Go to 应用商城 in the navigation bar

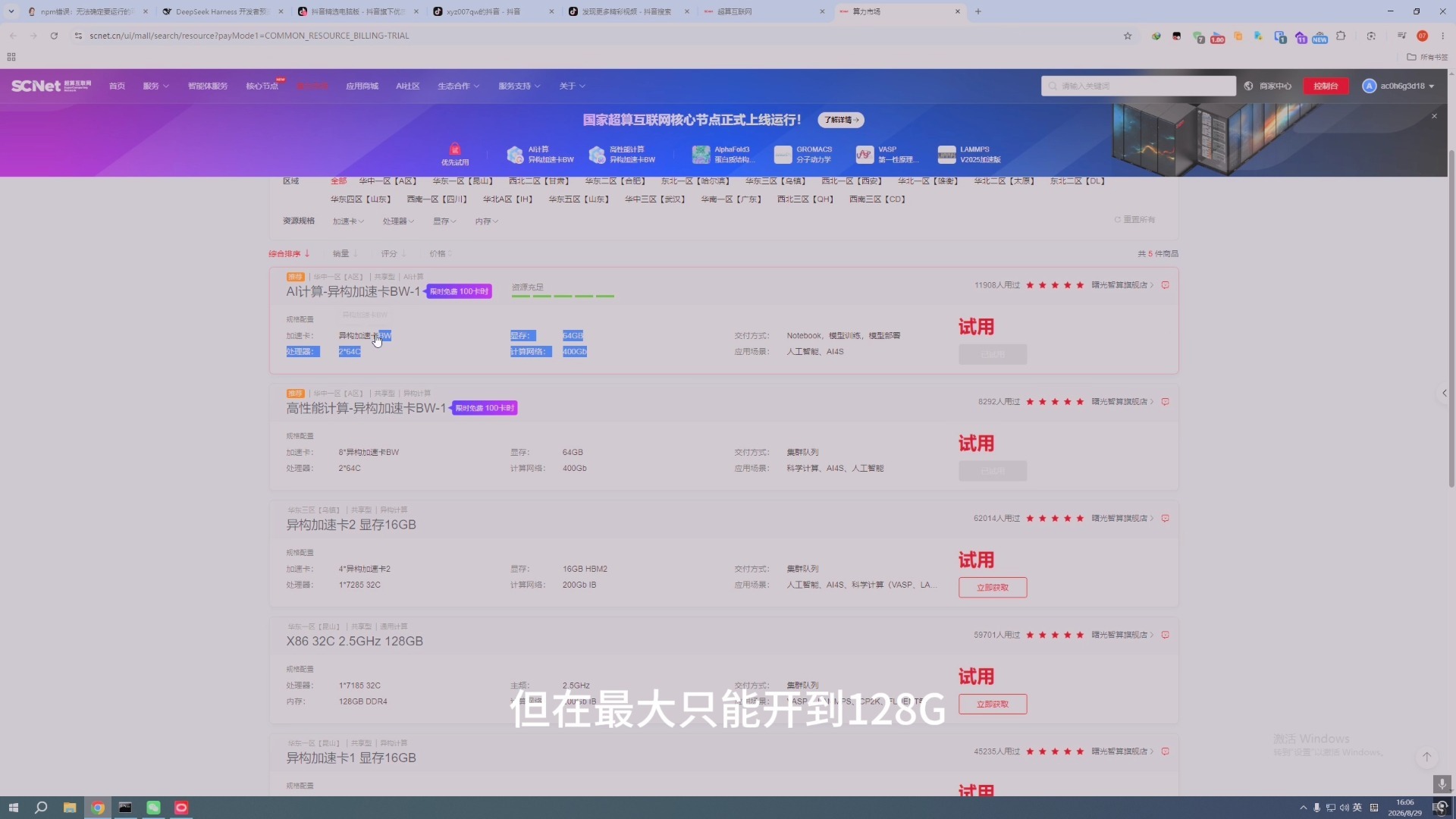(362, 86)
